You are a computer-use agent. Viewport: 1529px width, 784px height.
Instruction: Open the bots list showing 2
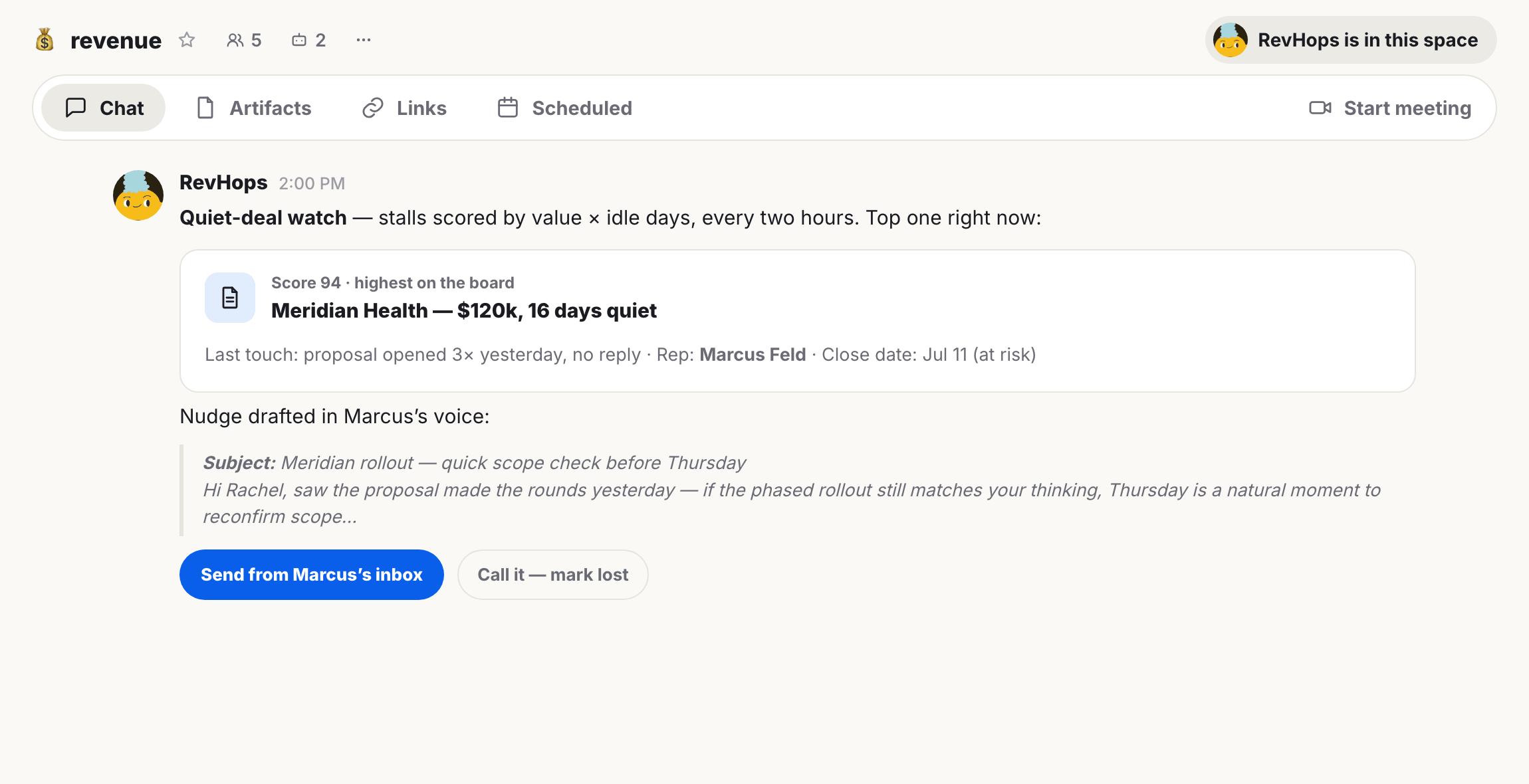(308, 40)
